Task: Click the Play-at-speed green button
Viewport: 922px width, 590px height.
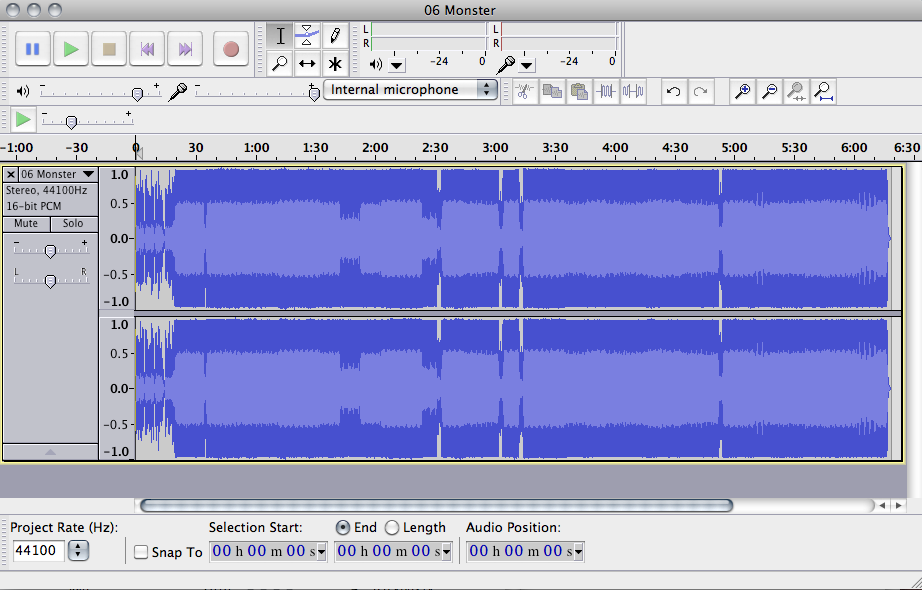Action: pyautogui.click(x=23, y=119)
